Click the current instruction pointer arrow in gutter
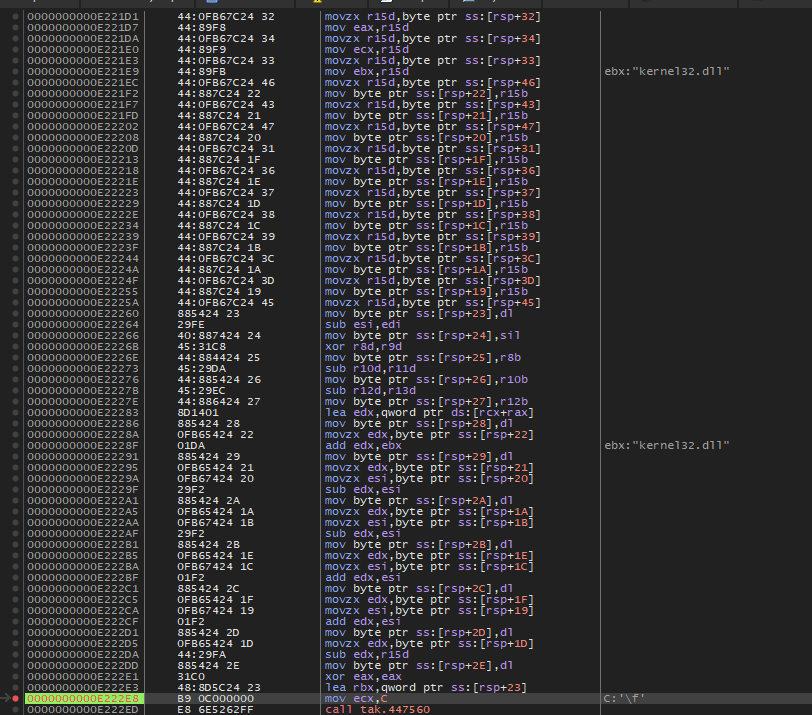 5,698
